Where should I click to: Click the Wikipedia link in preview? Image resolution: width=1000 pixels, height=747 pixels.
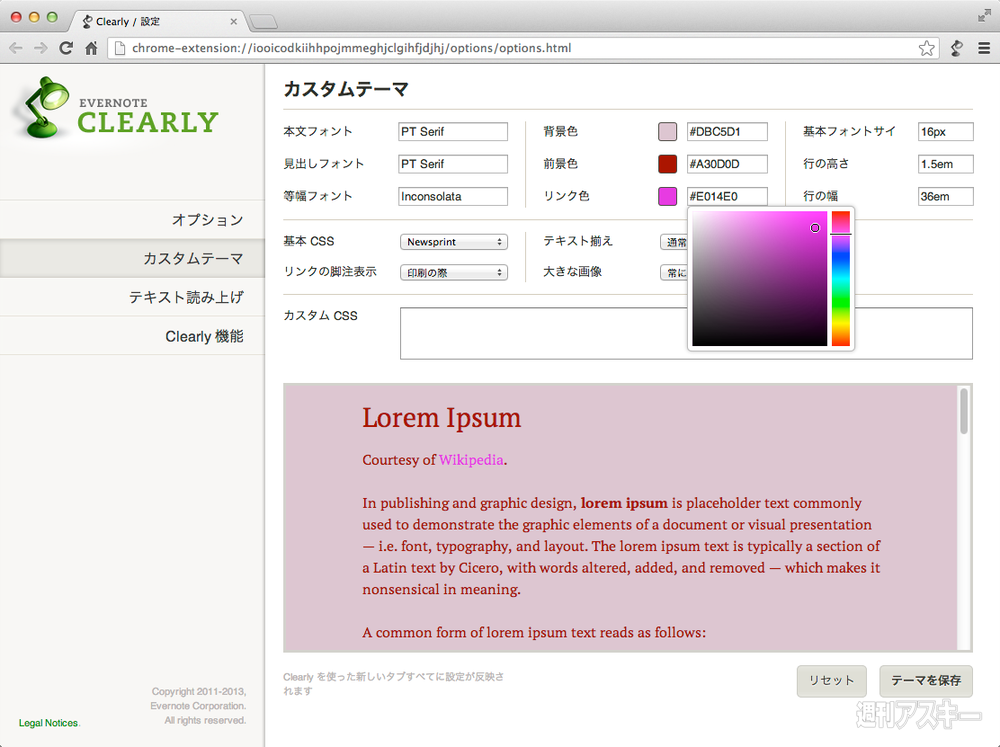tap(471, 460)
